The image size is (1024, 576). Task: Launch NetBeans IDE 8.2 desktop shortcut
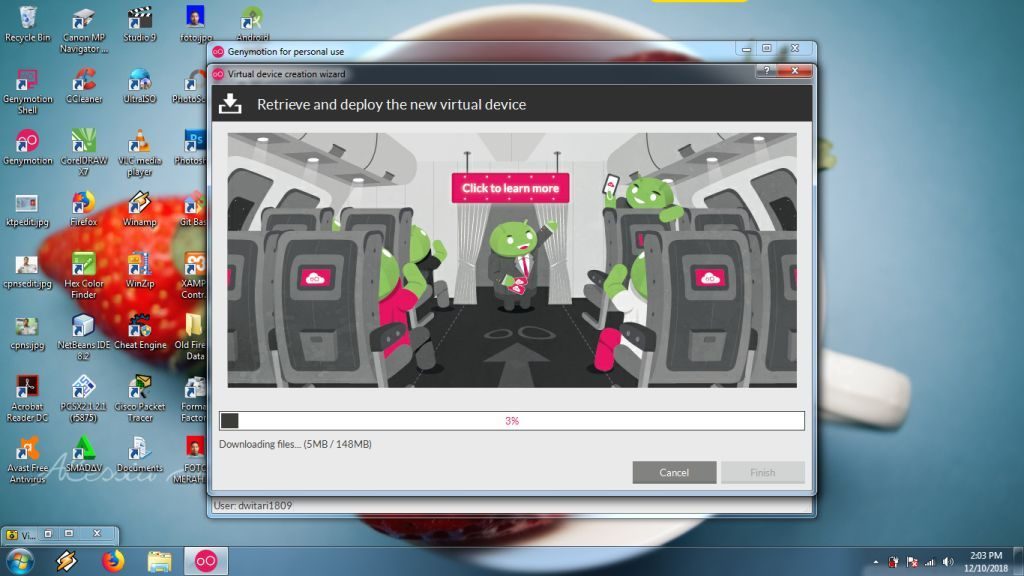click(x=84, y=337)
